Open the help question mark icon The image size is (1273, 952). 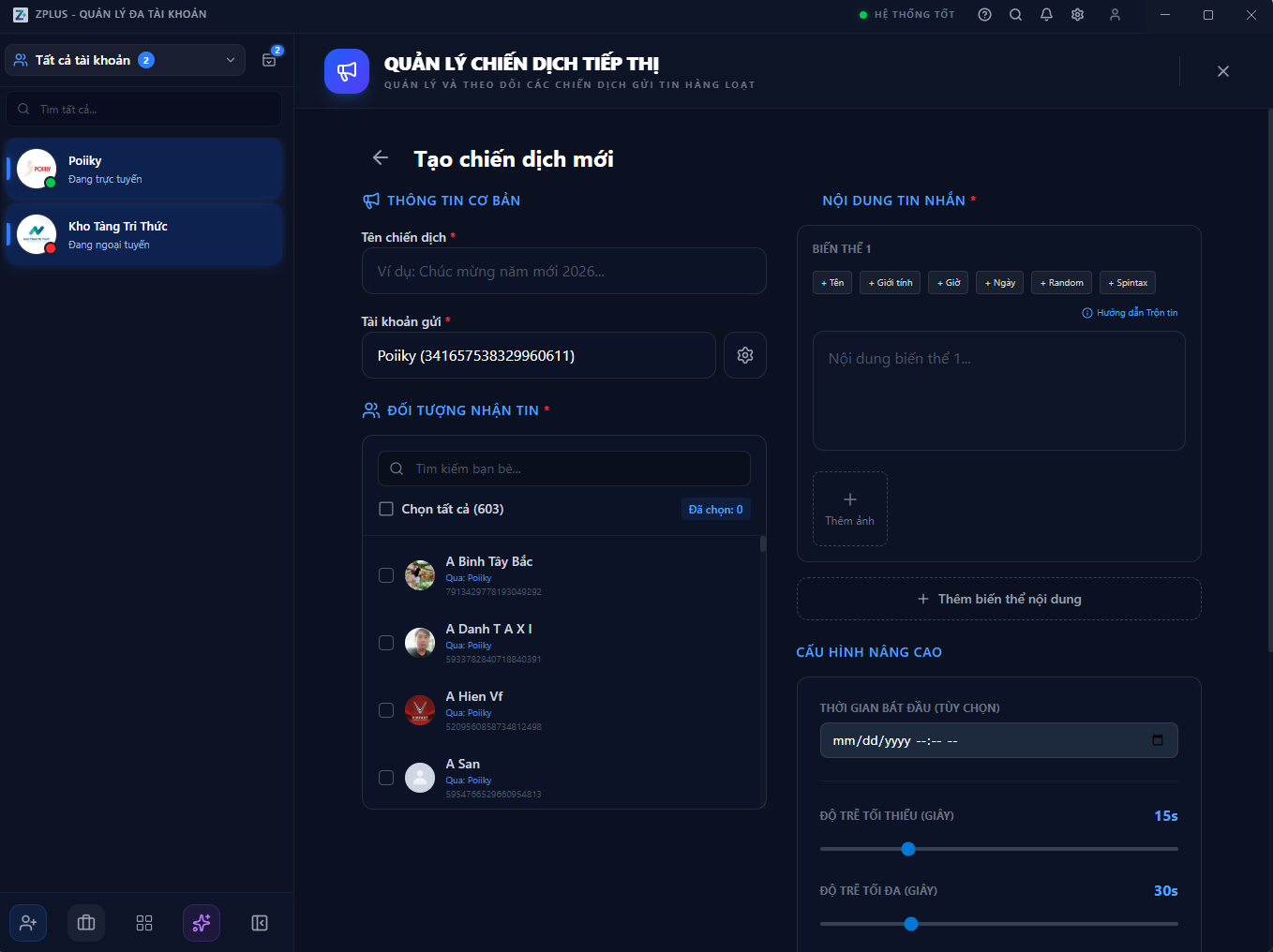[x=984, y=15]
